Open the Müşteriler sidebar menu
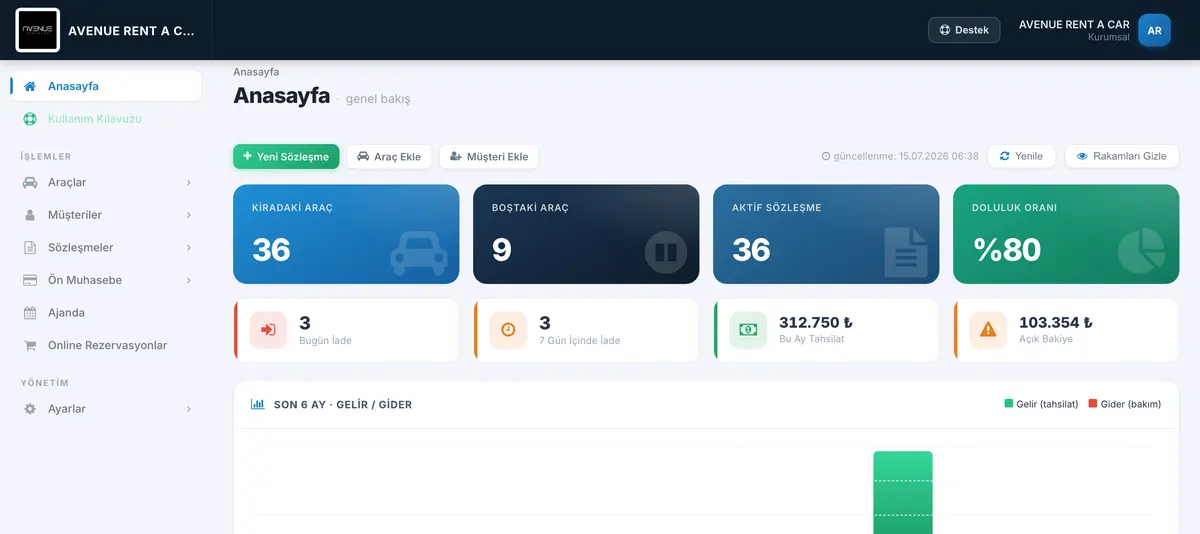 [x=106, y=215]
